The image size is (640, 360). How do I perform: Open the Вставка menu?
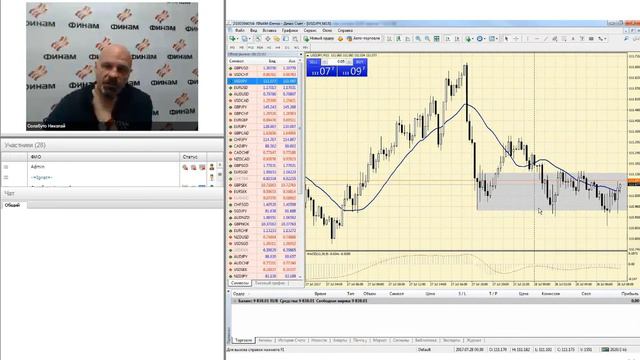269,30
